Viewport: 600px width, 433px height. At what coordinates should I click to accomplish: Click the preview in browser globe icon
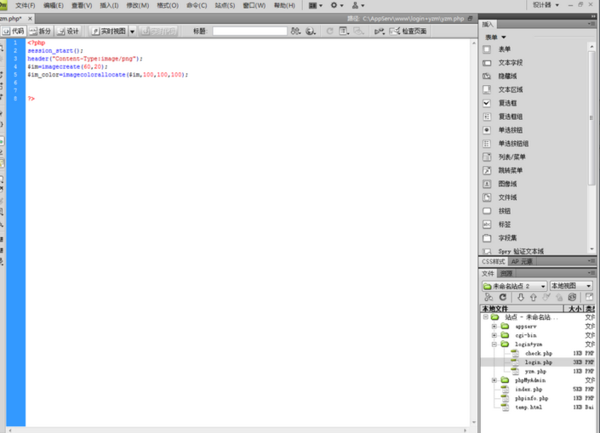pos(311,31)
